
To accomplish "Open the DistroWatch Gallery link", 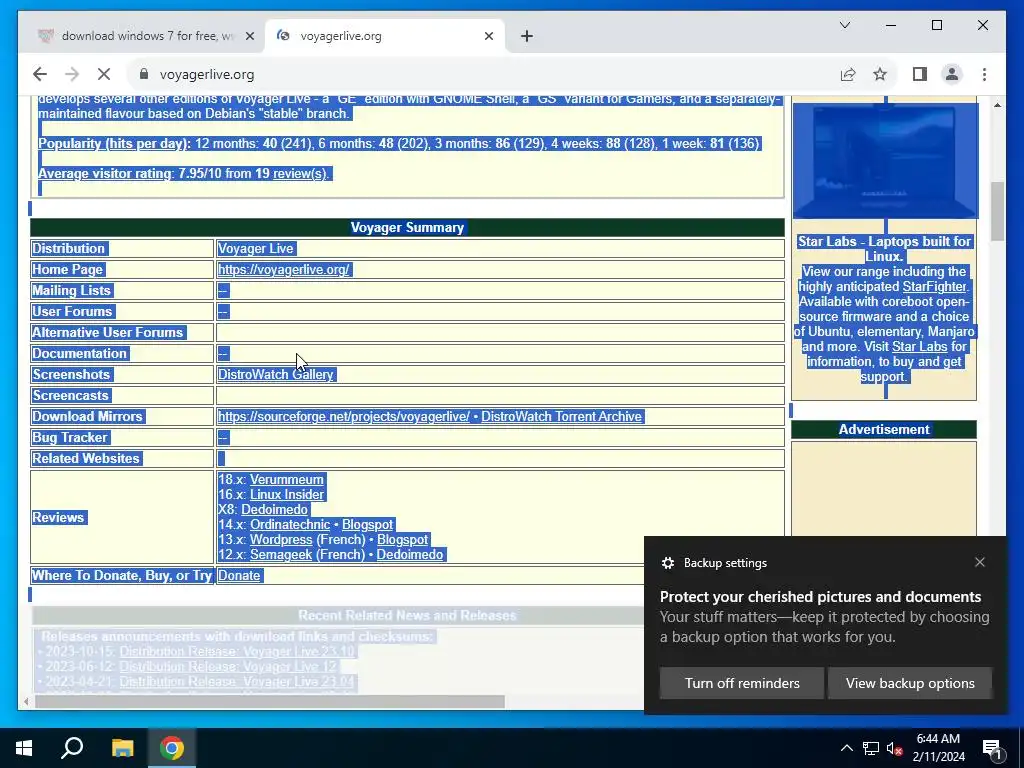I will (x=276, y=374).
